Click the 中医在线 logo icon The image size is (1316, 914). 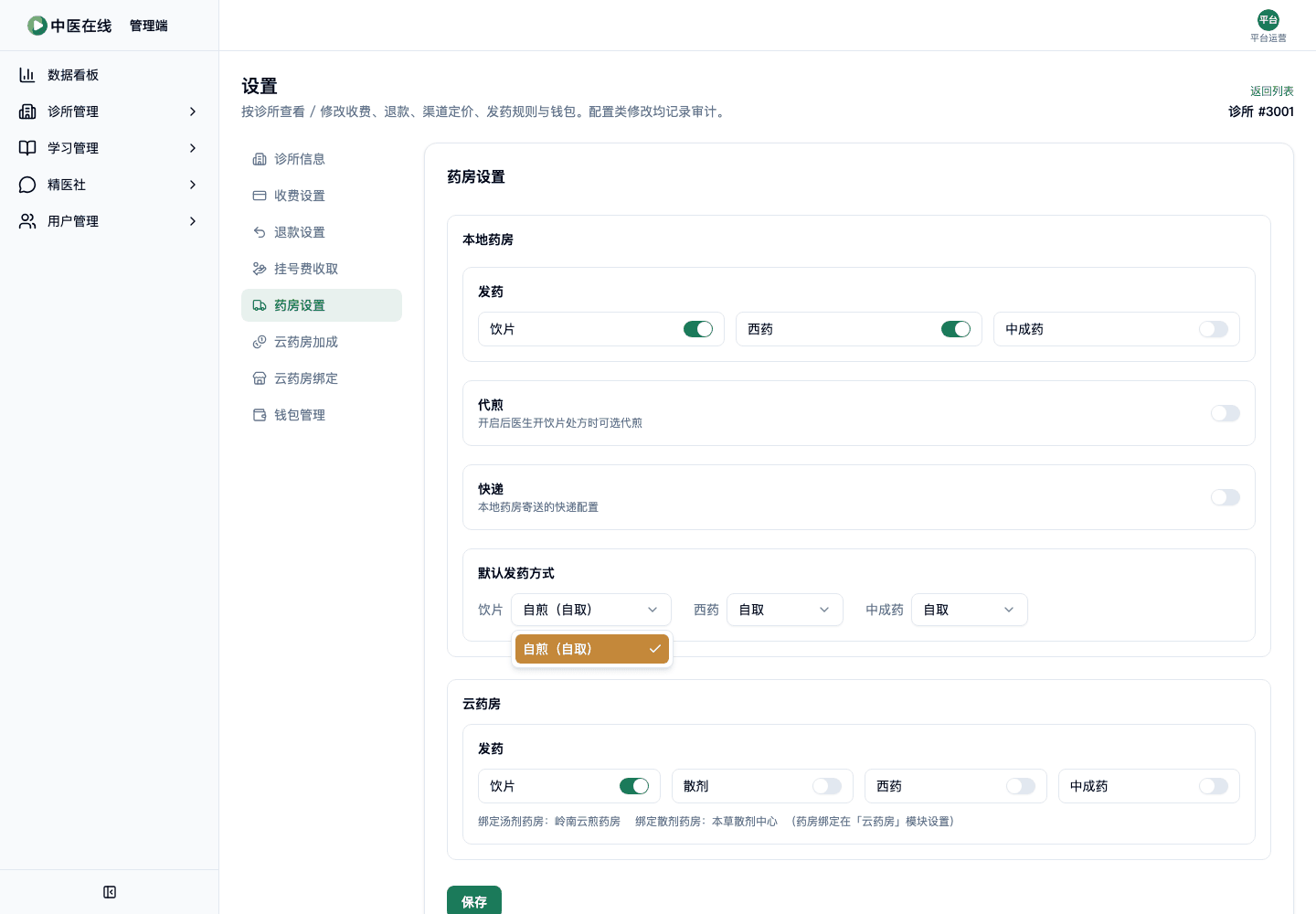coord(37,26)
